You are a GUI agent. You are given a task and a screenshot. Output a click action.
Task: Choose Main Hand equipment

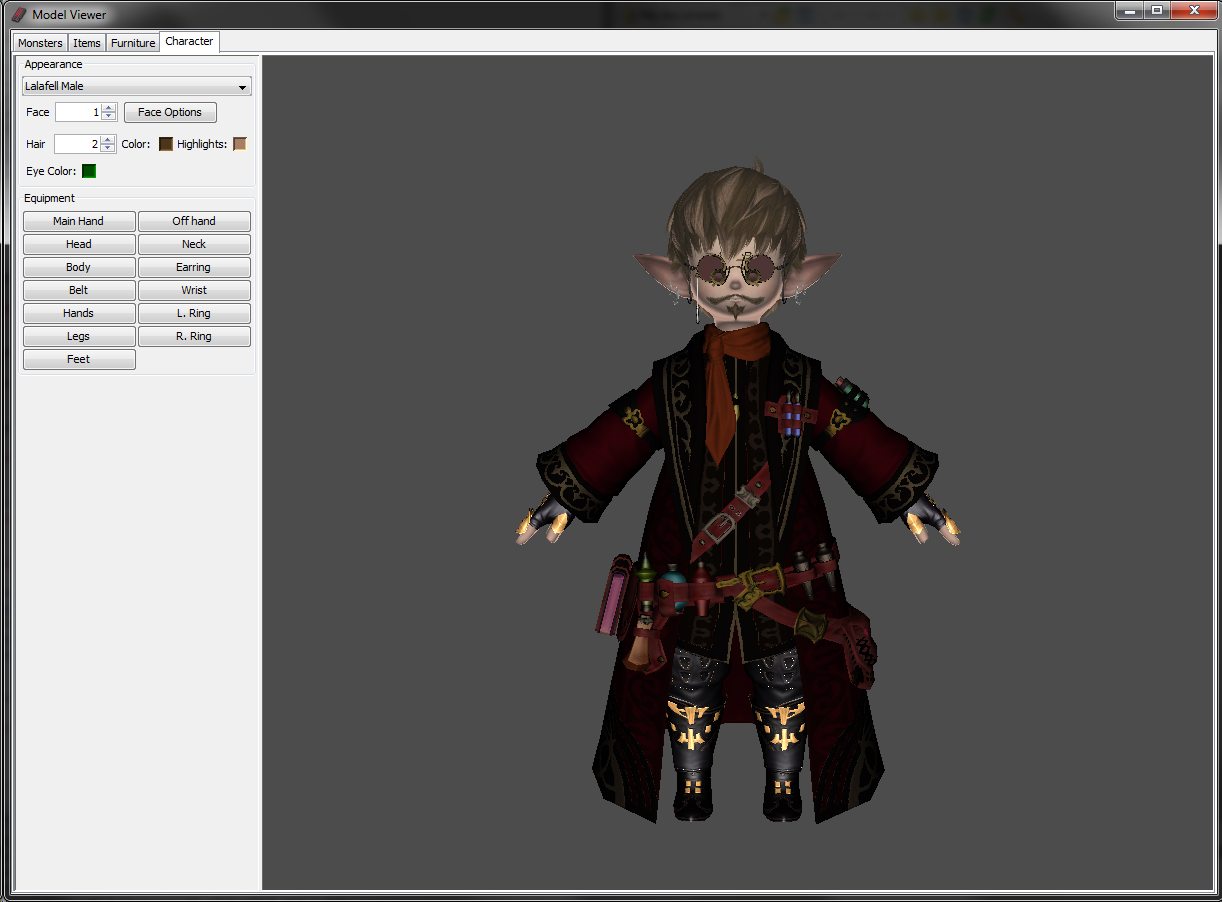79,221
